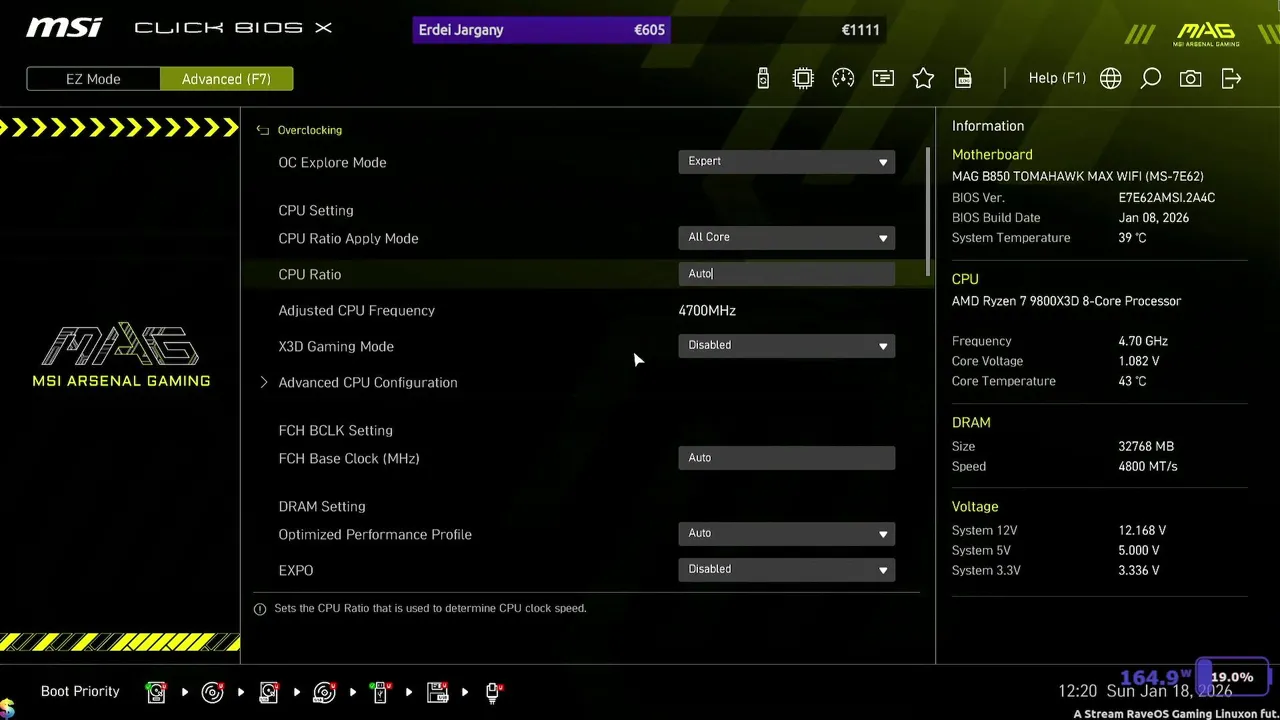
Task: Select Advanced (F7) tab
Action: [x=226, y=79]
